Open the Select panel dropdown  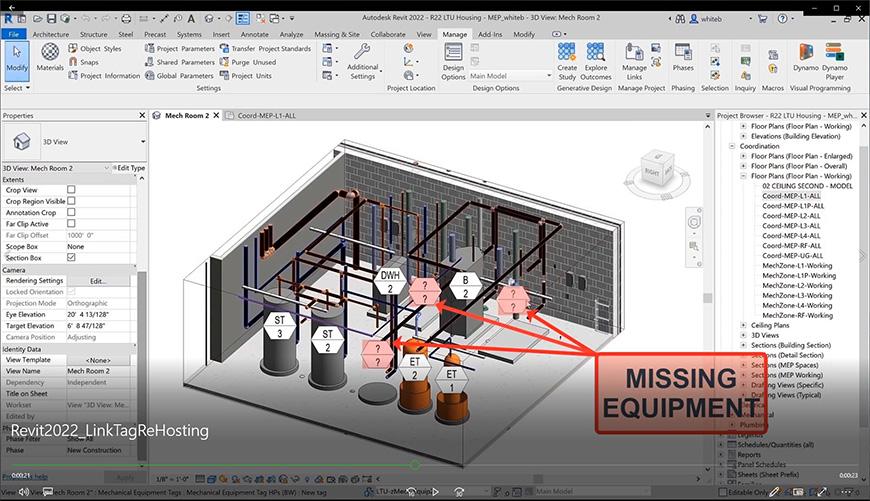point(17,88)
